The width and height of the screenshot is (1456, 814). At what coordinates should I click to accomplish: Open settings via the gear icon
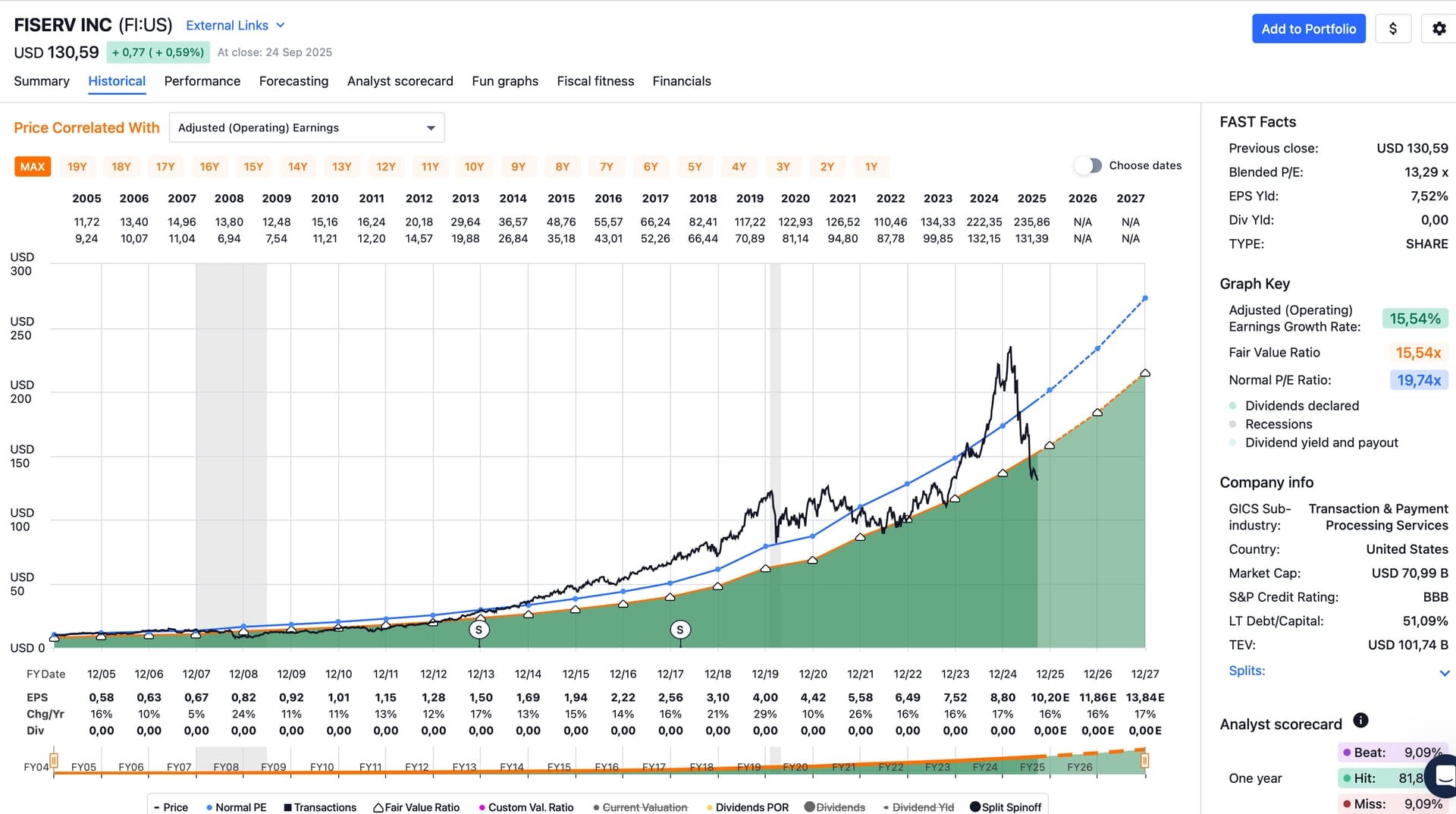(x=1439, y=29)
